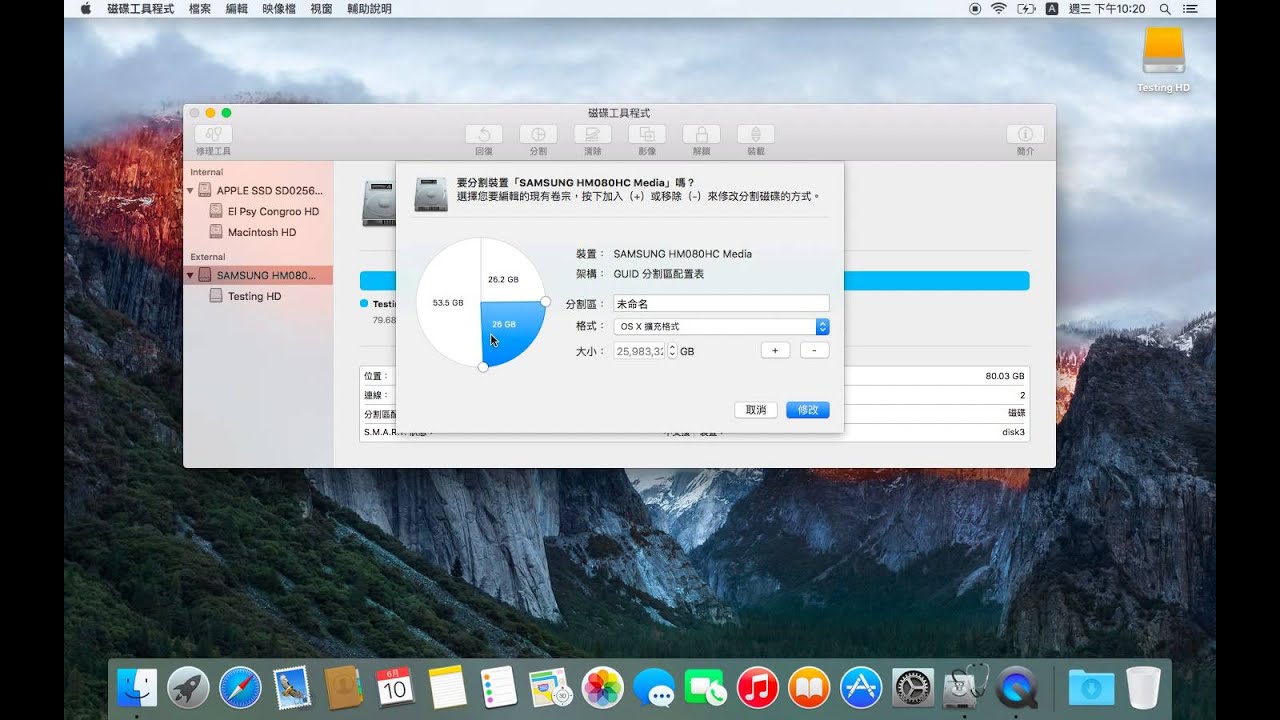Open Notes from the Dock
Screen dimensions: 1280x720
(x=447, y=687)
